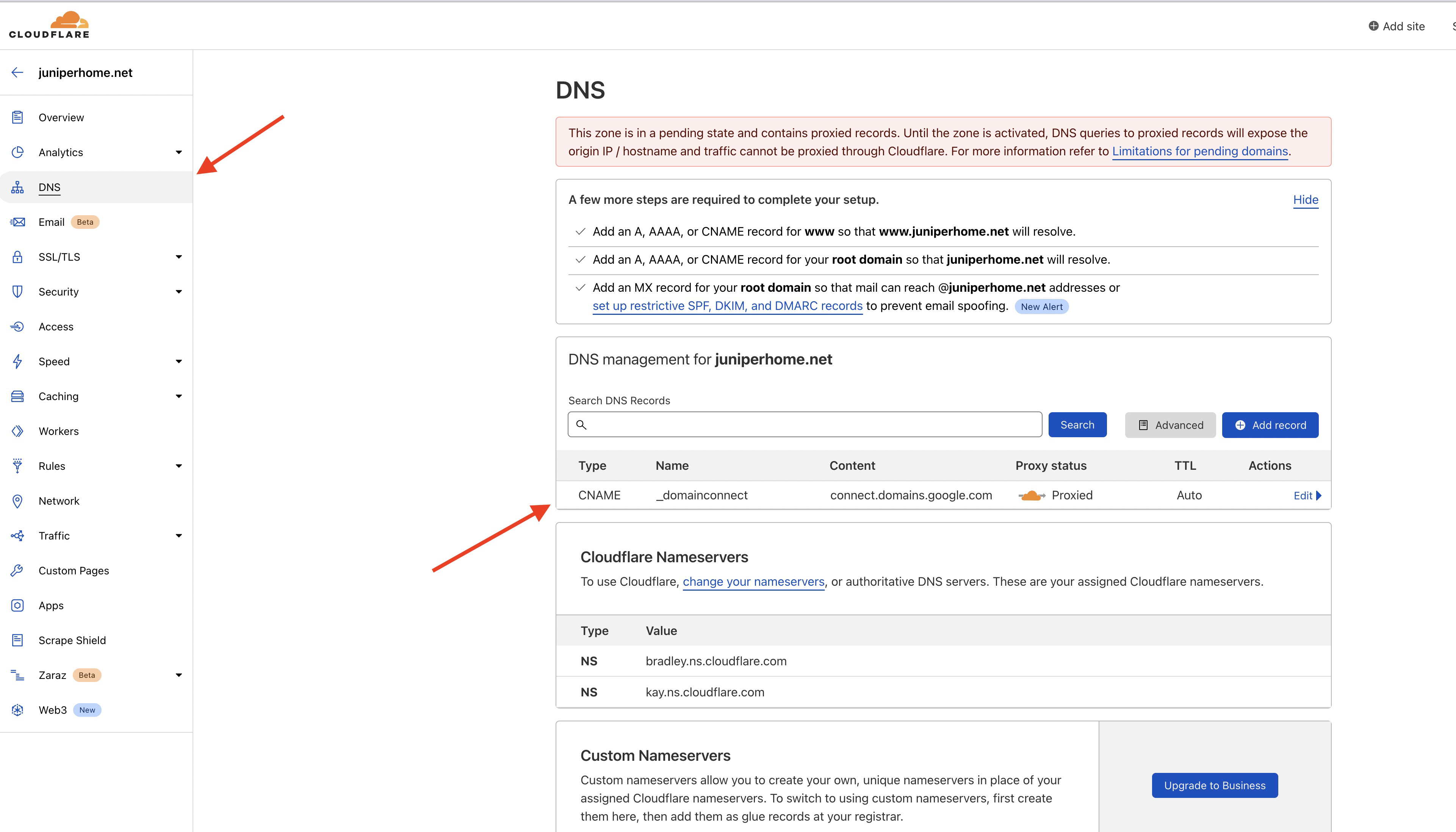The width and height of the screenshot is (1456, 832).
Task: Expand the Traffic submenu arrow
Action: 179,535
